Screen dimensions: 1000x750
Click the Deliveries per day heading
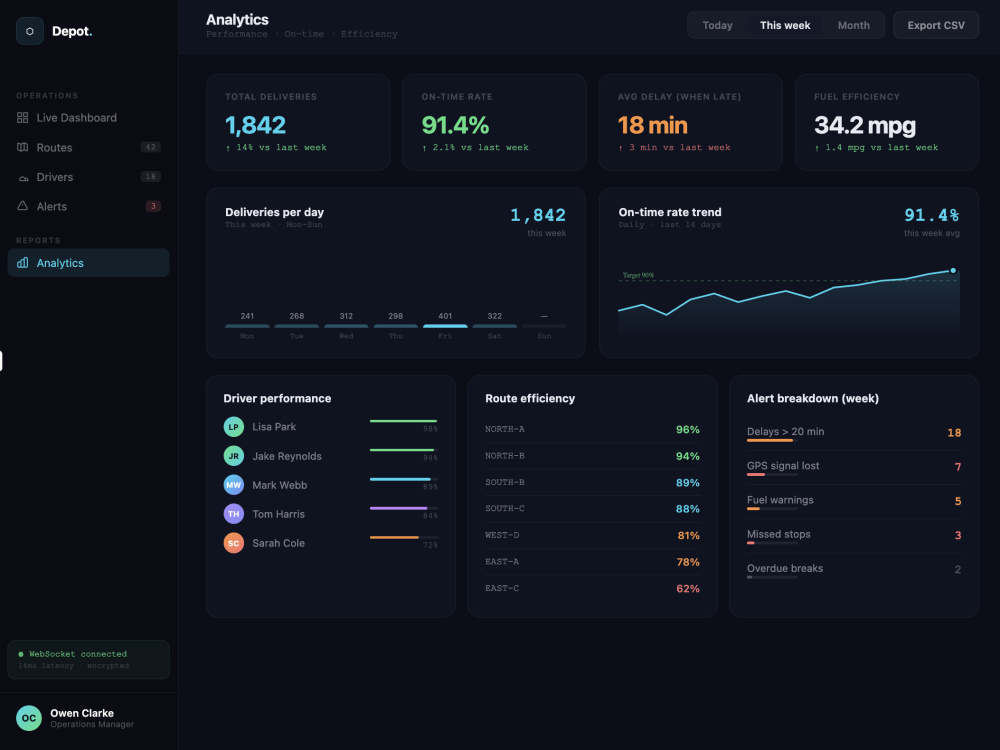tap(274, 212)
